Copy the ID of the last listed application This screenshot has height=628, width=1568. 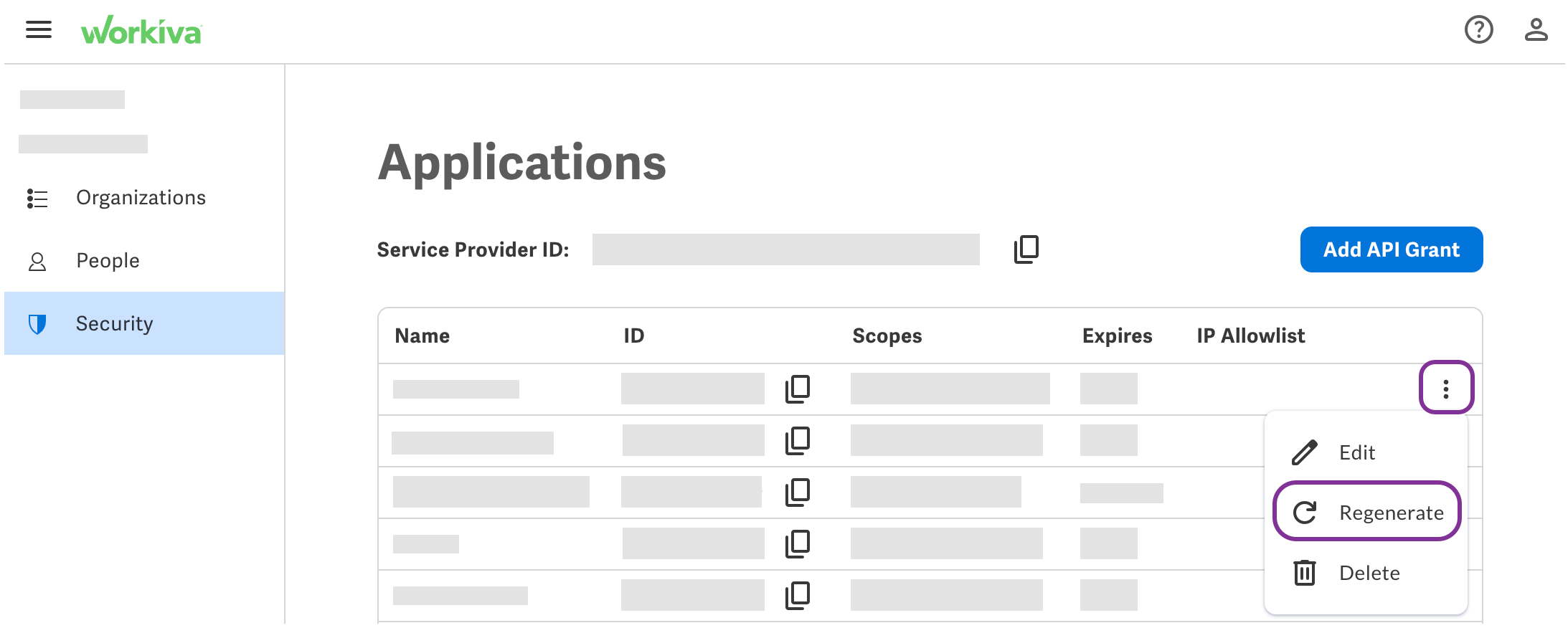tap(798, 594)
